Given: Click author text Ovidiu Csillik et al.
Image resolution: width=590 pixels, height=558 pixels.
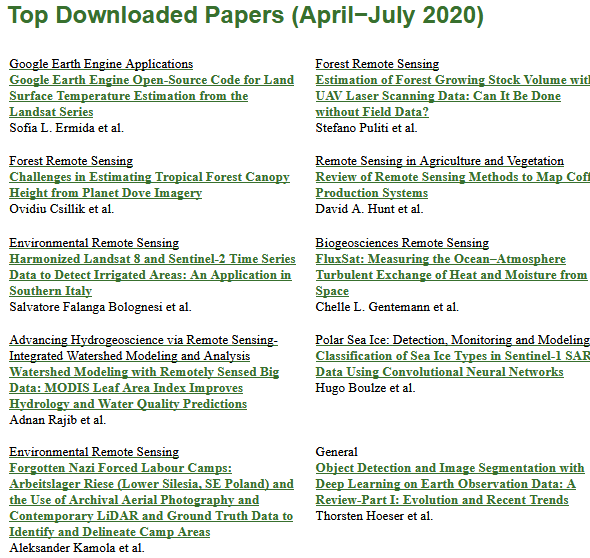Looking at the screenshot, I should [62, 209].
